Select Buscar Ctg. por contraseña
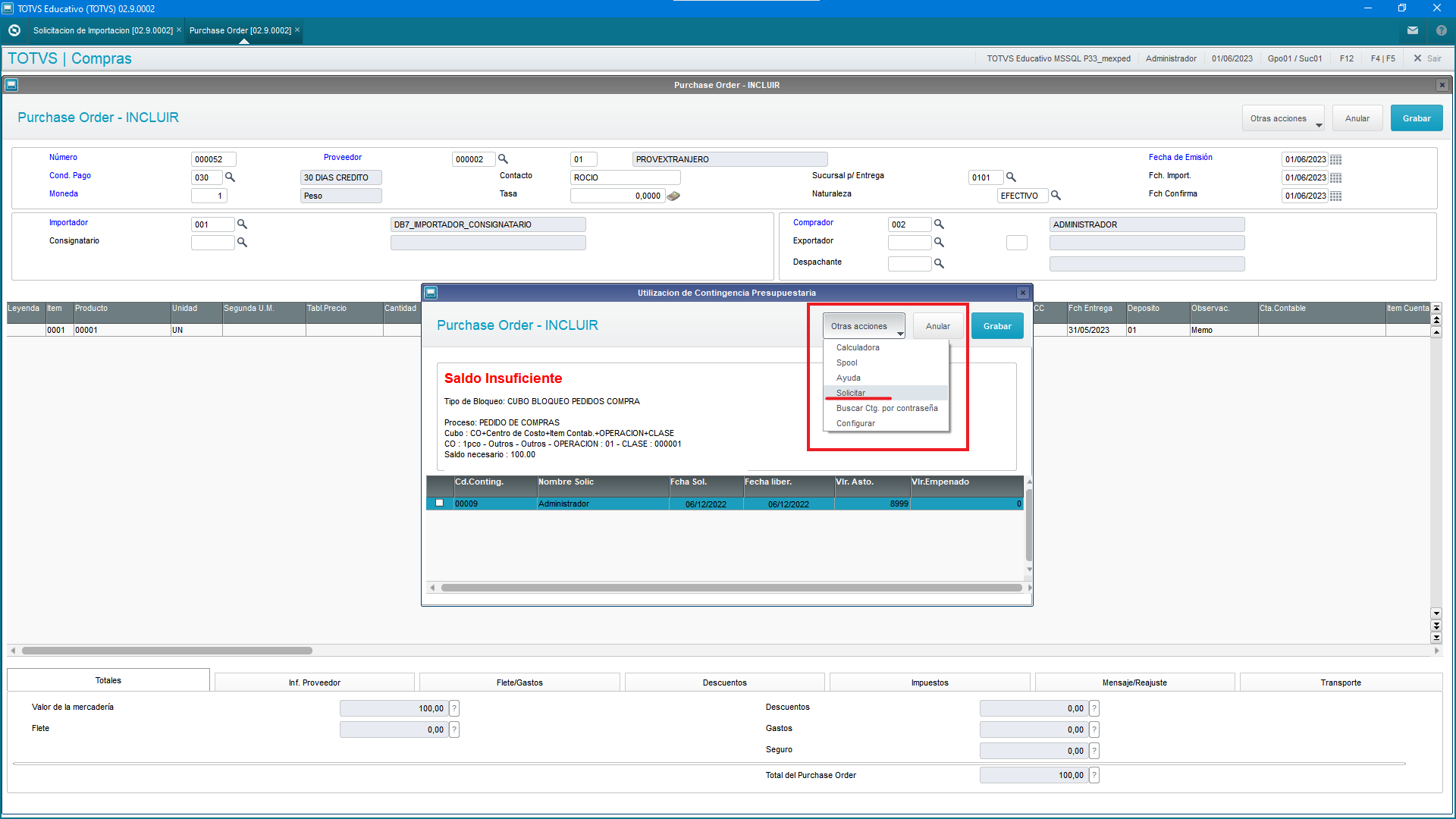Screen dimensions: 1456x819 (886, 408)
